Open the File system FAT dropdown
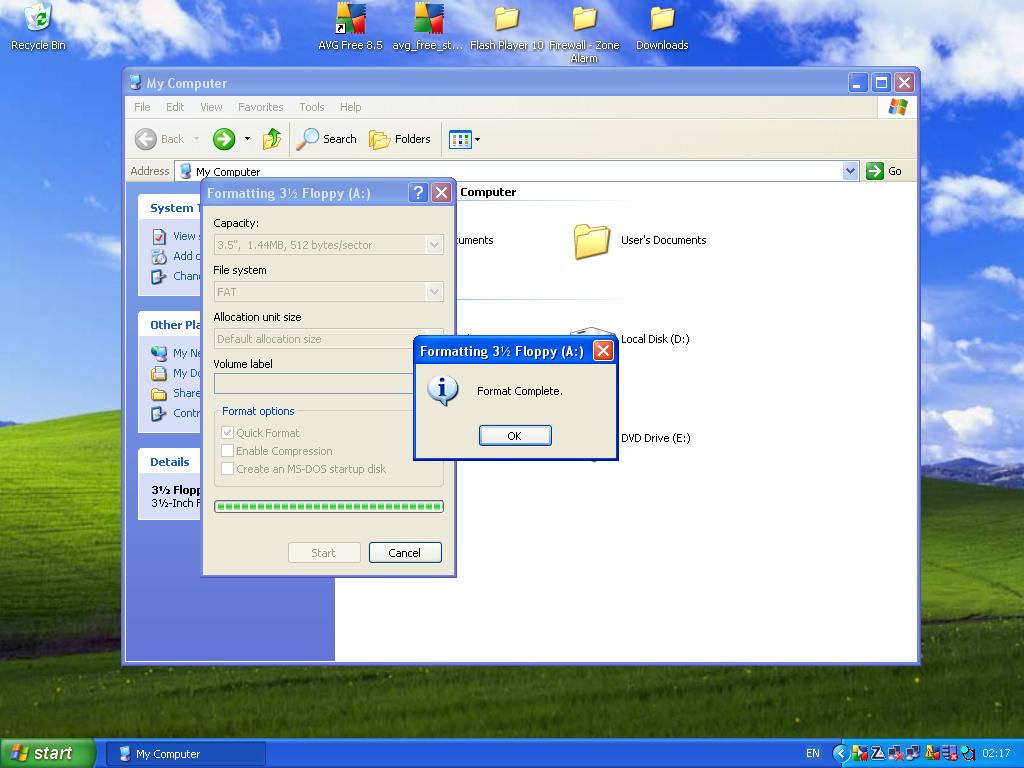 point(434,292)
